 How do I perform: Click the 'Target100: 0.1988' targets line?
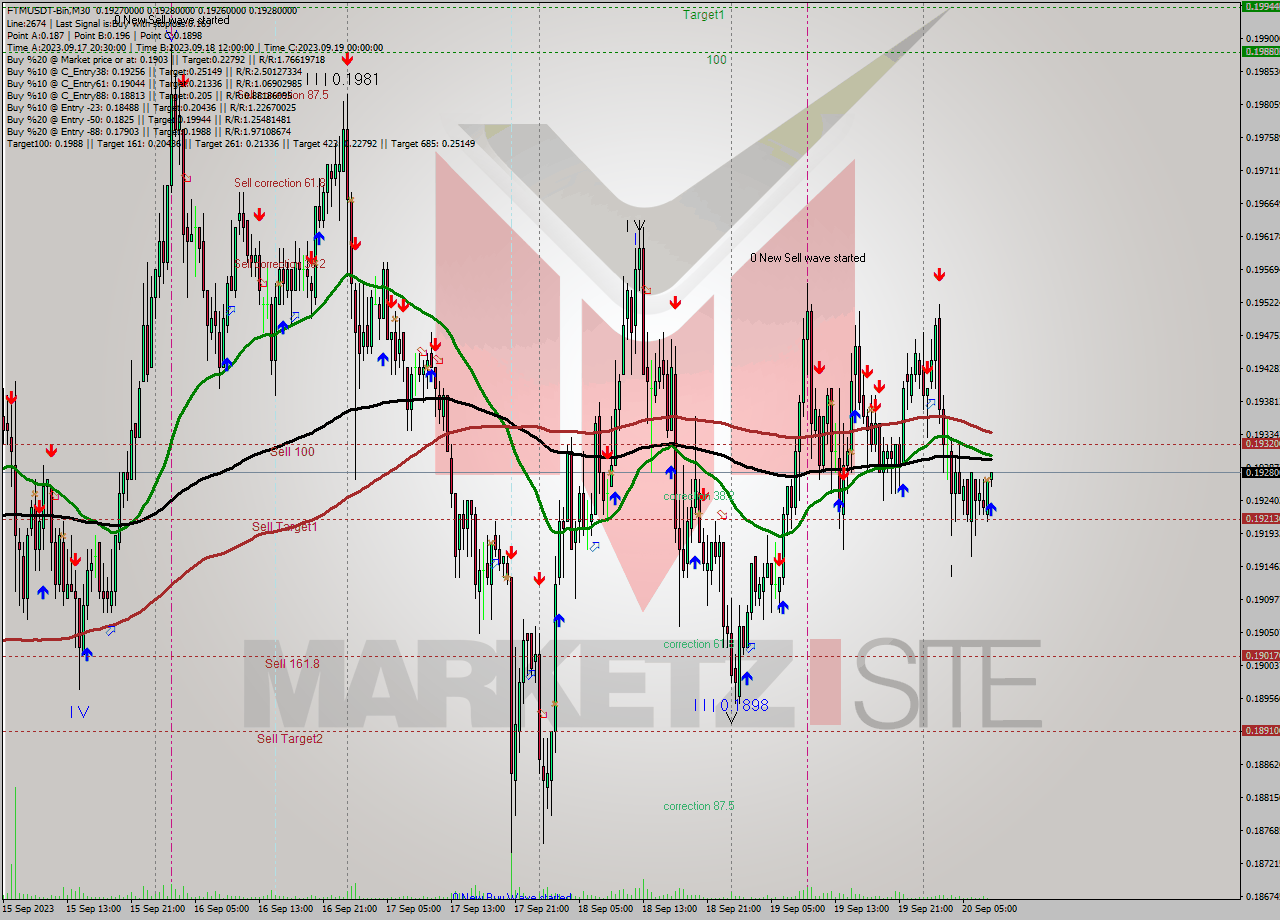click(x=241, y=144)
